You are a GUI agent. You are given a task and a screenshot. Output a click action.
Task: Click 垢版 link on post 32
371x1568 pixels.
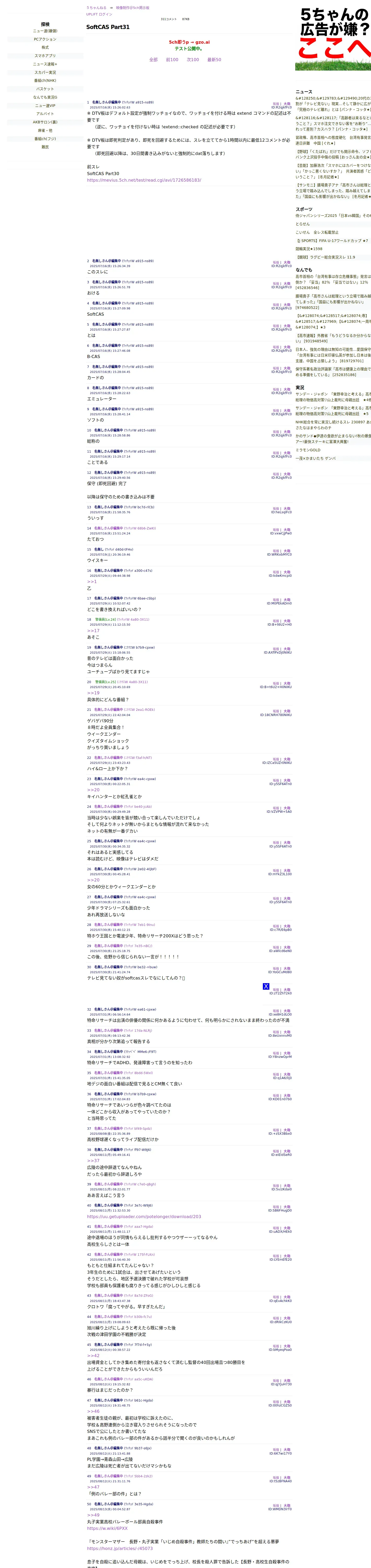[x=276, y=1011]
